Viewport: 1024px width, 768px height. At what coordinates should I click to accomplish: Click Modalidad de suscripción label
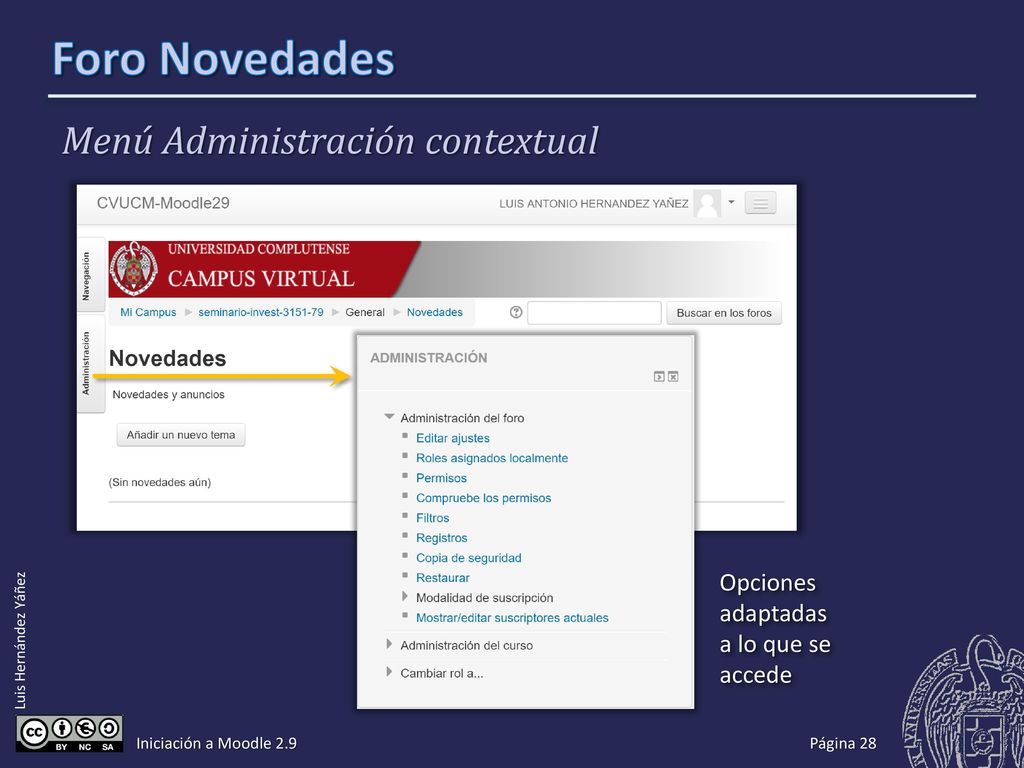pyautogui.click(x=485, y=598)
